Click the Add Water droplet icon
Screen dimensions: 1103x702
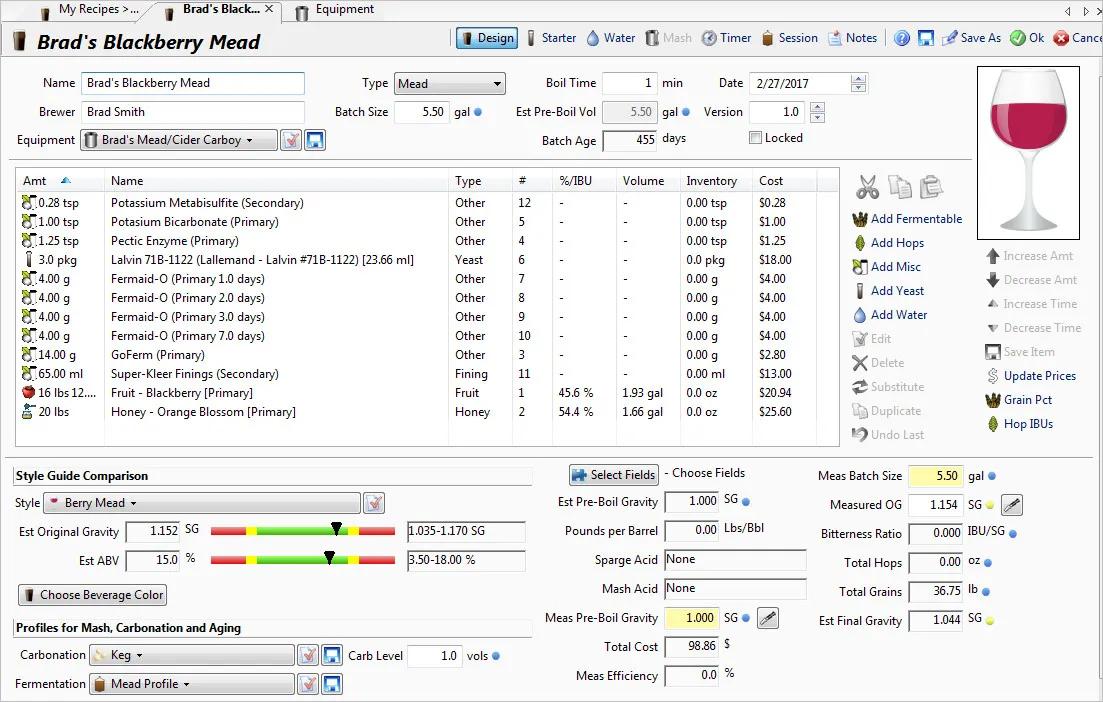859,315
